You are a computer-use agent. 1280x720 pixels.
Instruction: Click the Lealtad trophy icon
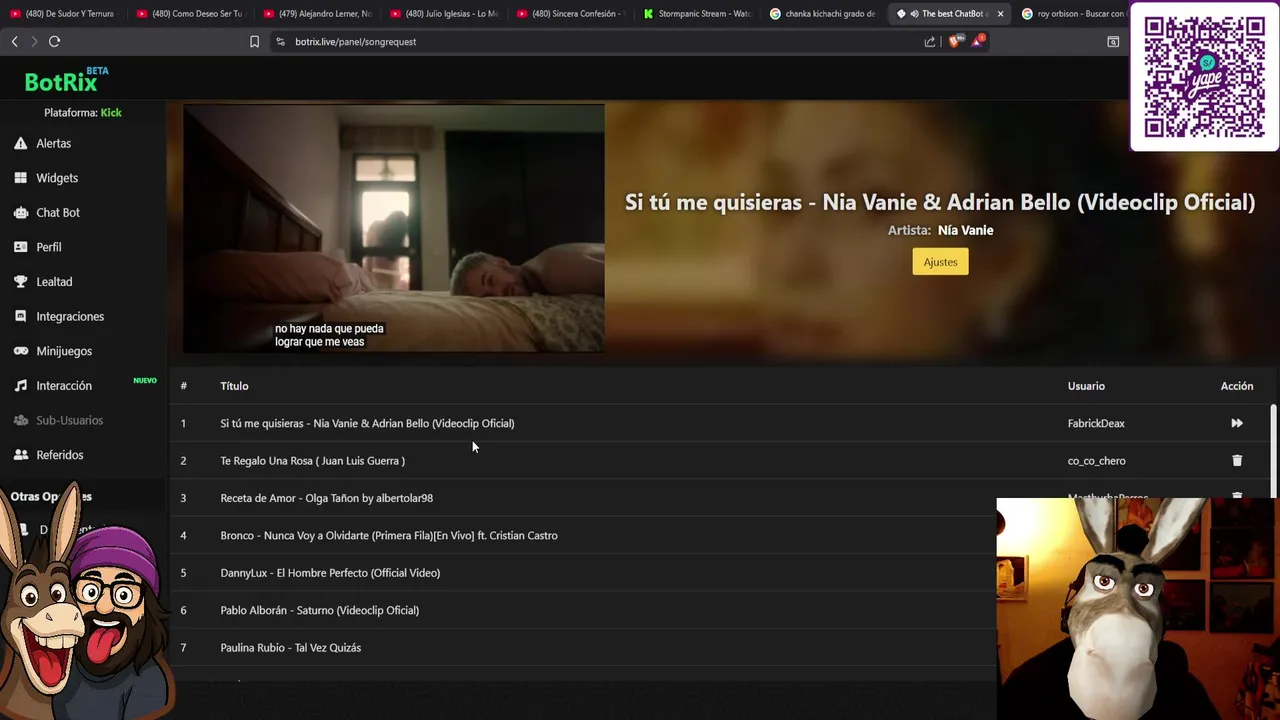tap(20, 282)
